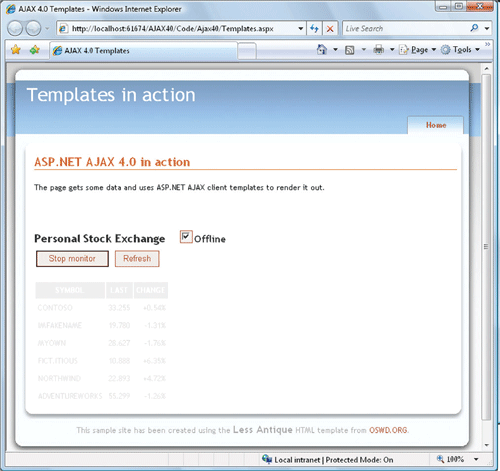Click the LAST column header
This screenshot has width=500, height=471.
click(119, 290)
